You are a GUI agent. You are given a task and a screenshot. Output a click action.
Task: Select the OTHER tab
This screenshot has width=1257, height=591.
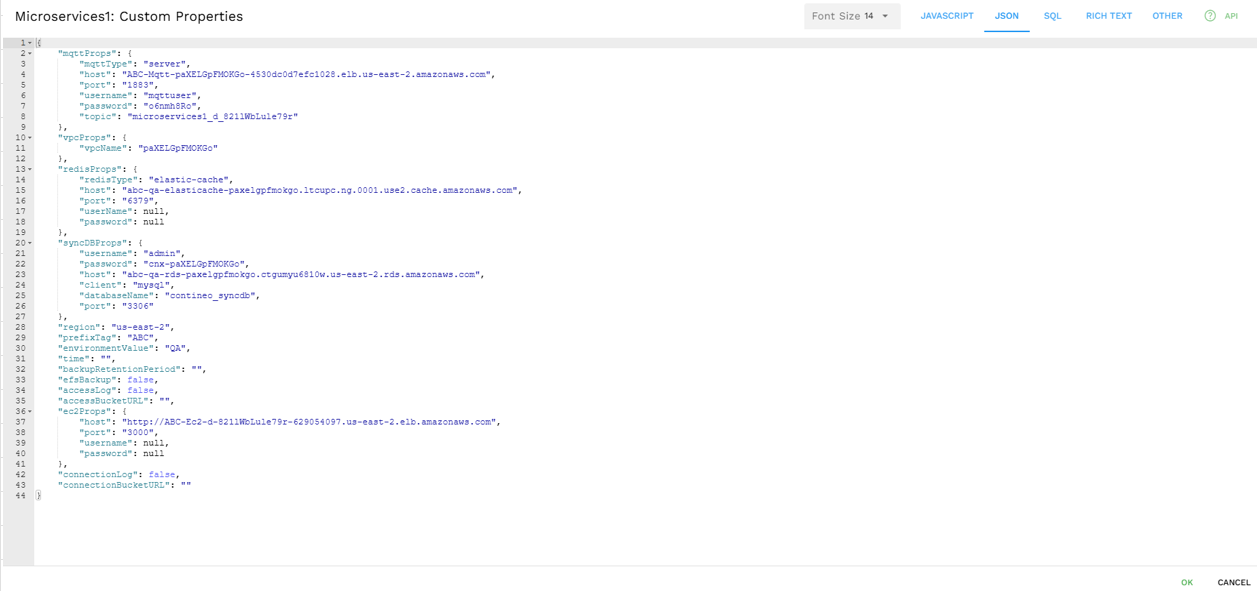click(x=1166, y=16)
